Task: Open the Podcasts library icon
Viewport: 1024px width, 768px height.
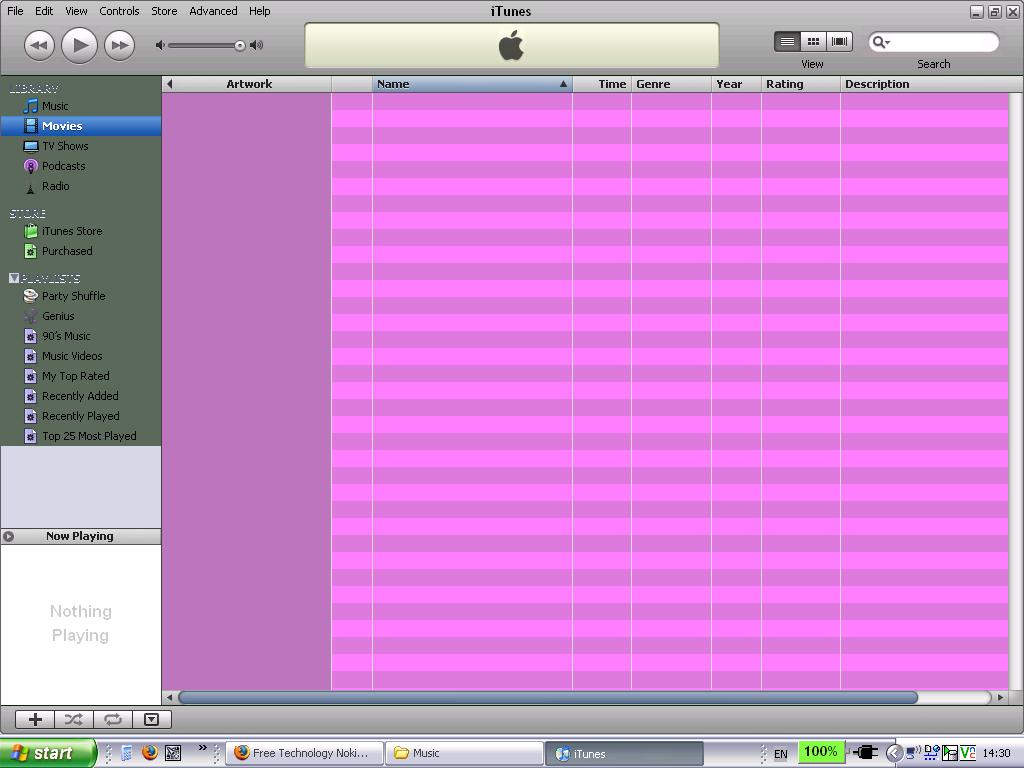Action: [x=31, y=166]
